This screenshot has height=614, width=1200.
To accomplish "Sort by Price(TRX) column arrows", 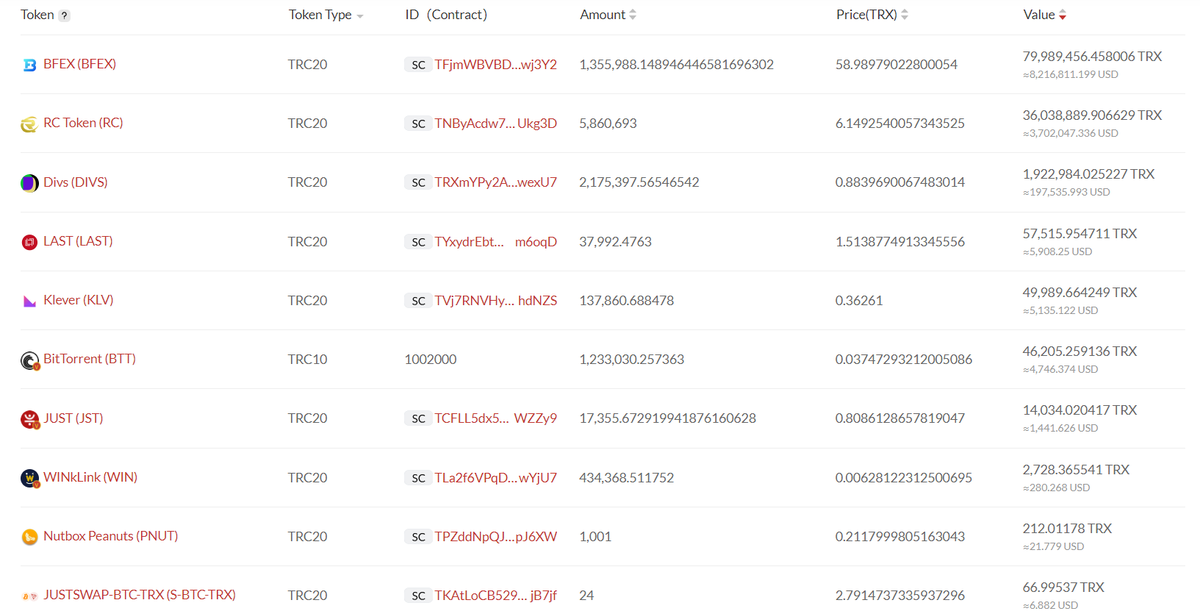I will click(905, 15).
